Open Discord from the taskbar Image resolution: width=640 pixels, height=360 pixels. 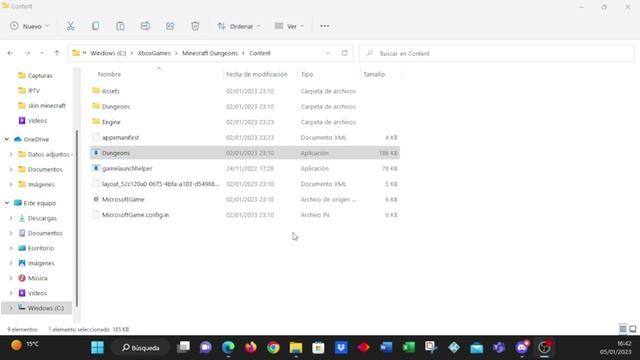[x=522, y=347]
